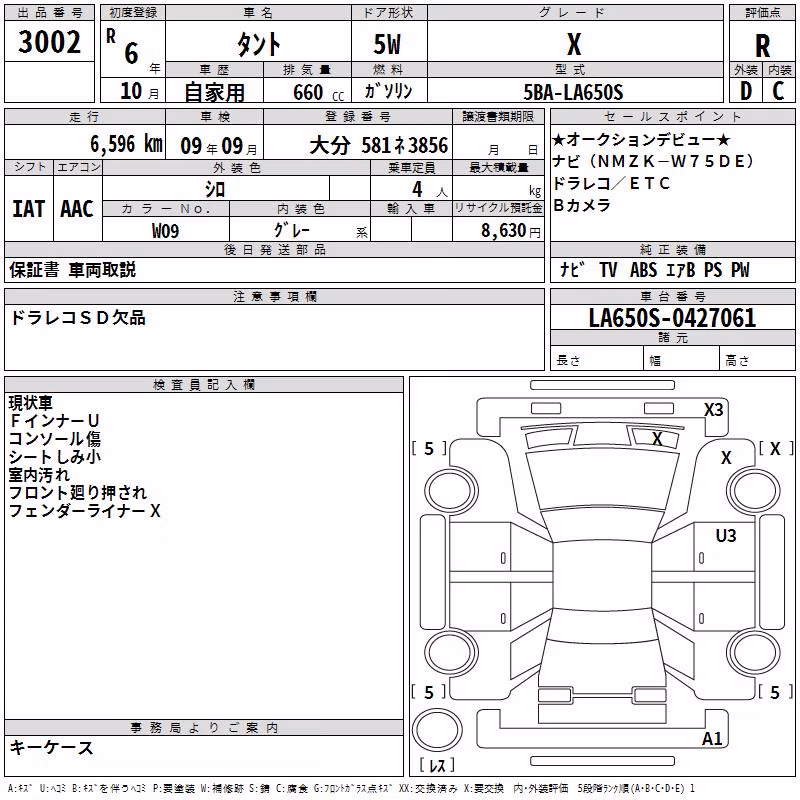Screen dimensions: 800x800
Task: Click first registration month 10月
Action: coord(139,91)
